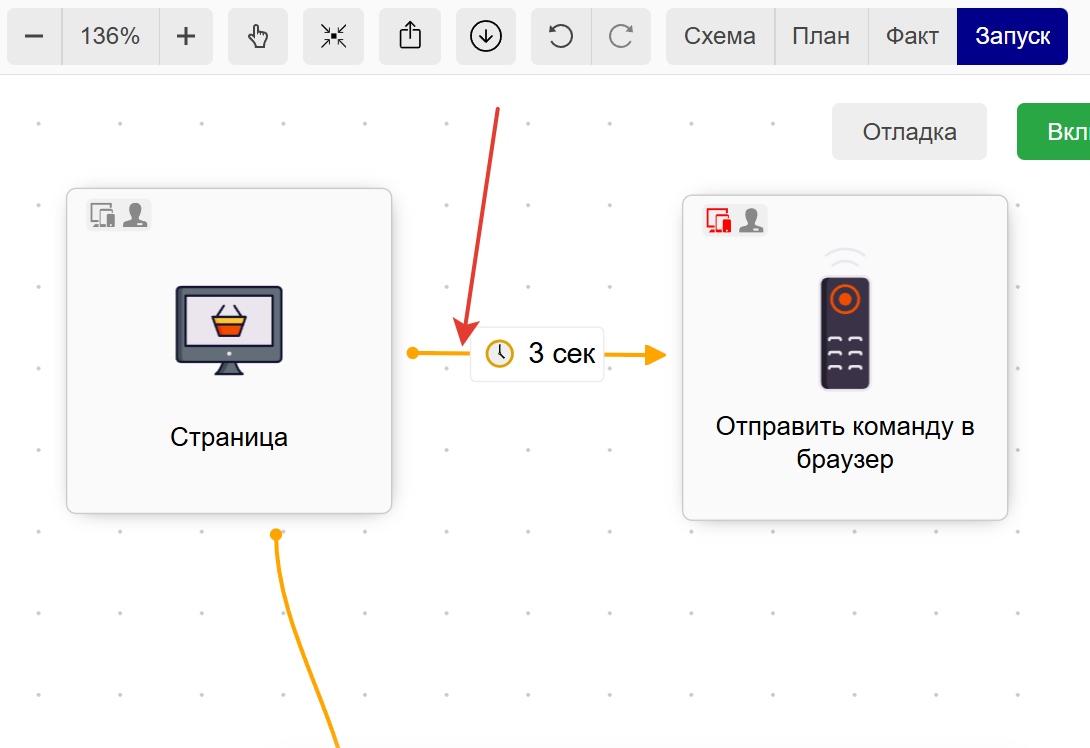Reset zoom via the 136% indicator
Viewport: 1090px width, 748px height.
110,37
